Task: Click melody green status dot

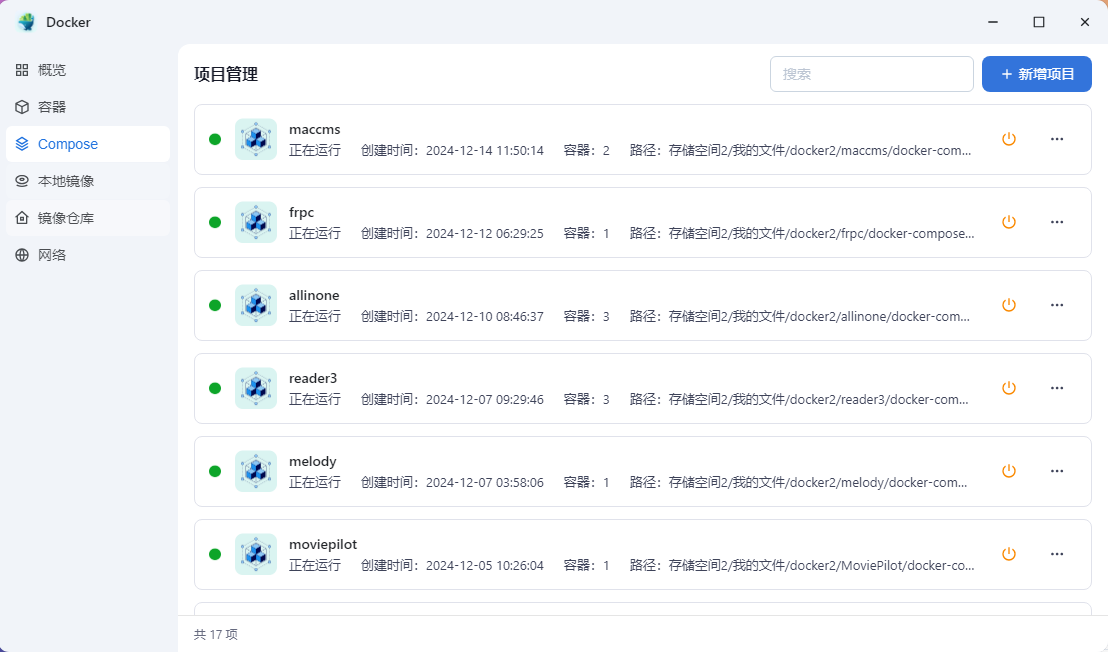Action: (216, 471)
